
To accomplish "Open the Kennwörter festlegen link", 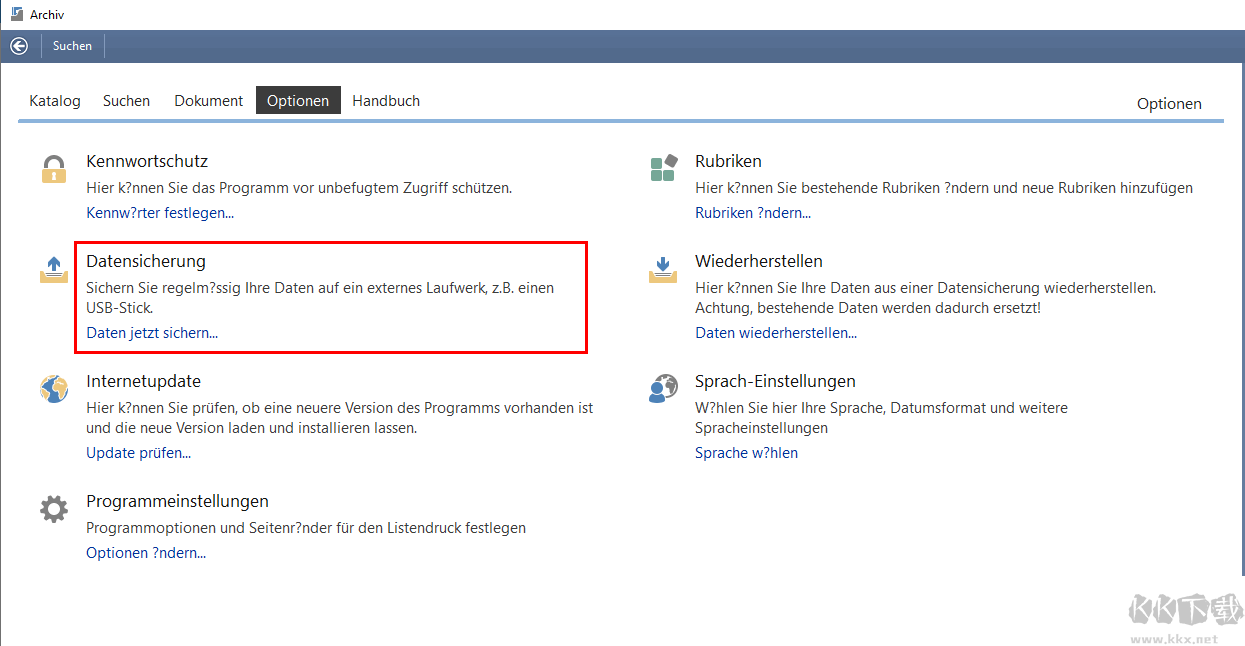I will point(160,213).
